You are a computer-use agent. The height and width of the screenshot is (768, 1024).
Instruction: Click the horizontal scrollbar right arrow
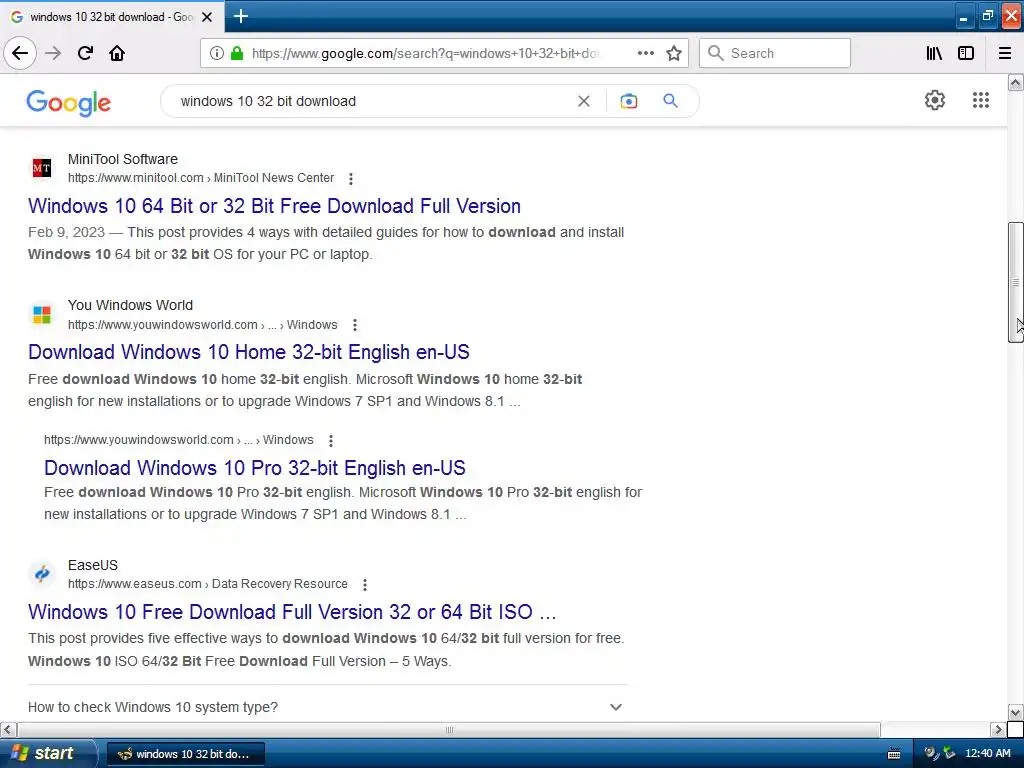(998, 729)
